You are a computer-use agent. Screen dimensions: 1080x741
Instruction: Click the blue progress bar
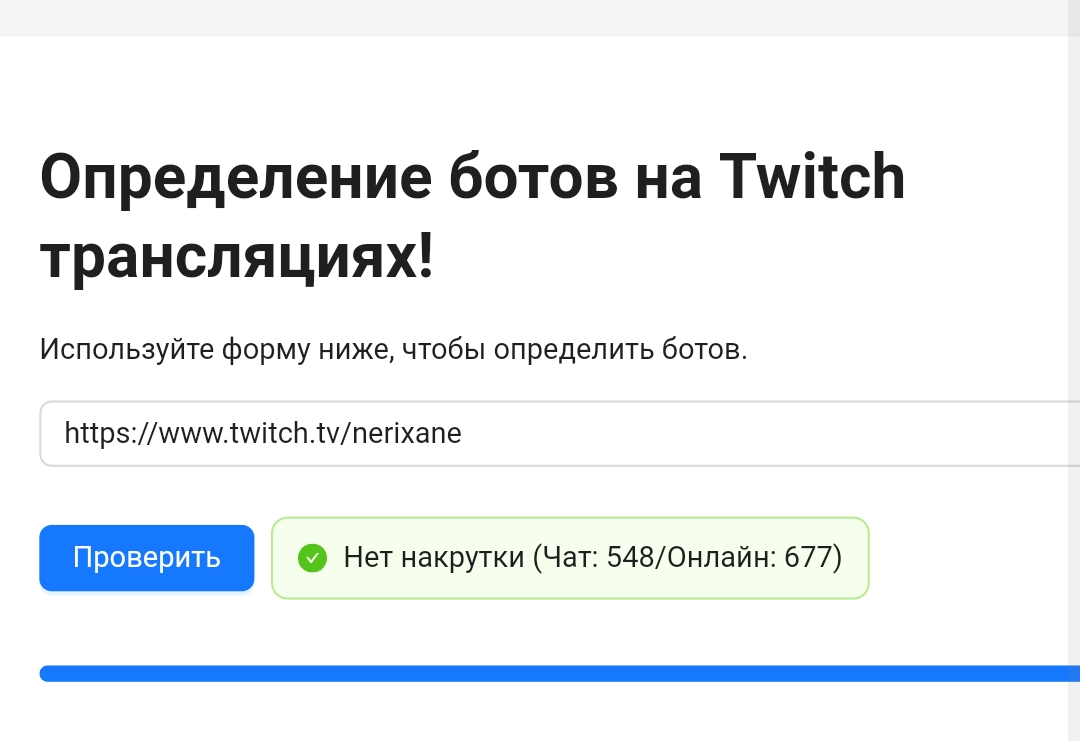pyautogui.click(x=559, y=674)
